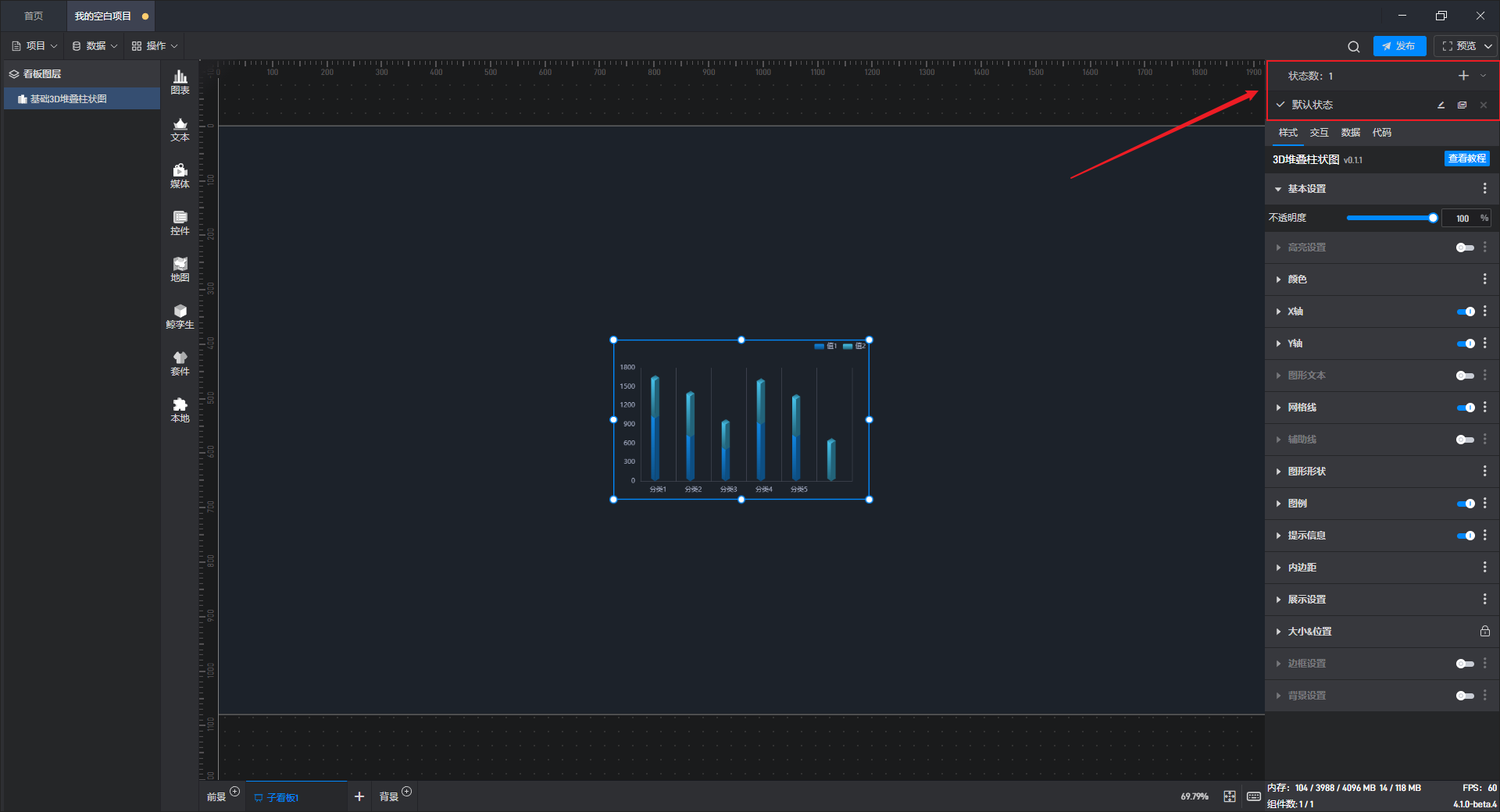Disable the 提示信息 toggle
The width and height of the screenshot is (1500, 812).
click(1466, 536)
